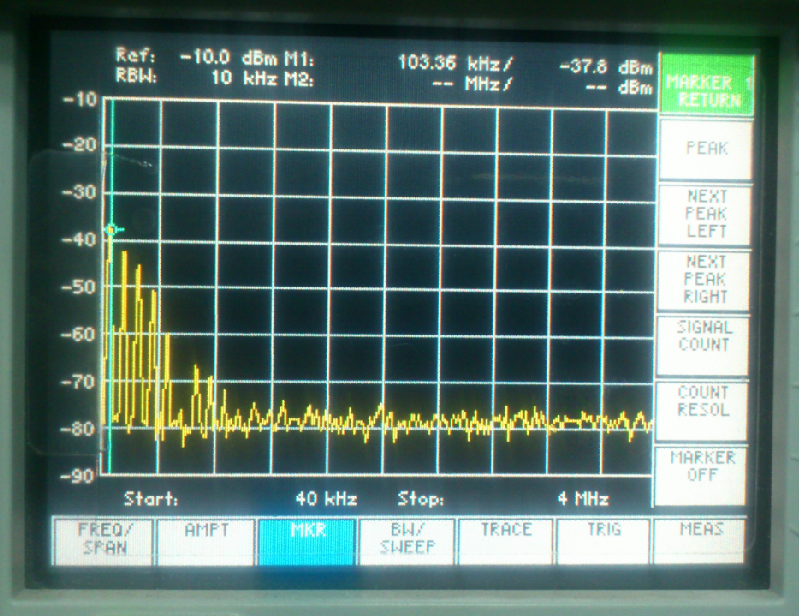Click the Start frequency value 40 kHz
Screen dimensions: 799x616
click(326, 498)
